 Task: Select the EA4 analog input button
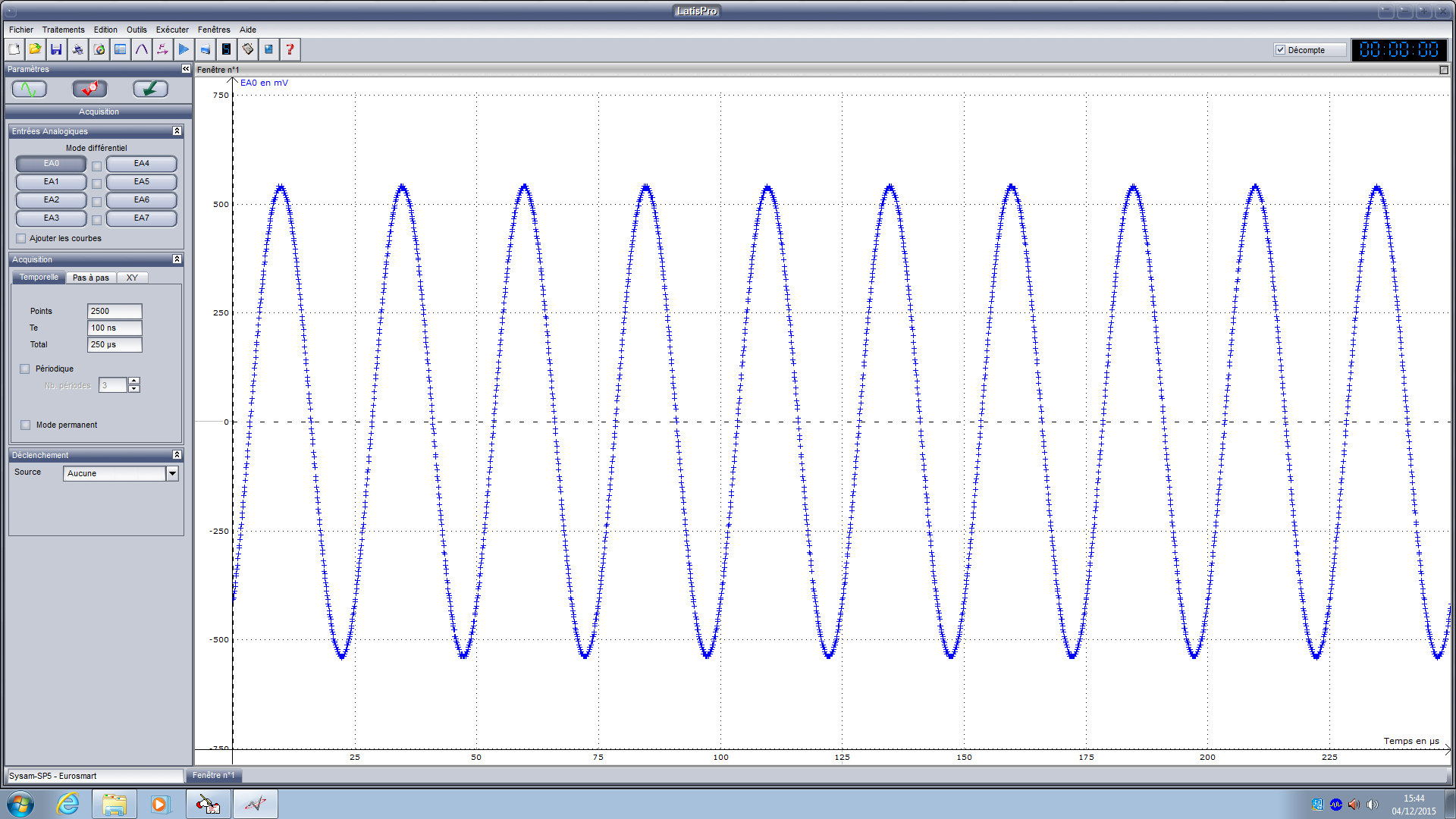coord(141,164)
